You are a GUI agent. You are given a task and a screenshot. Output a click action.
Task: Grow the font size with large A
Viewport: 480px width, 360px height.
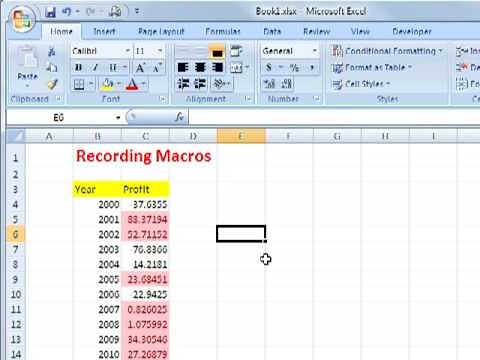pyautogui.click(x=140, y=68)
